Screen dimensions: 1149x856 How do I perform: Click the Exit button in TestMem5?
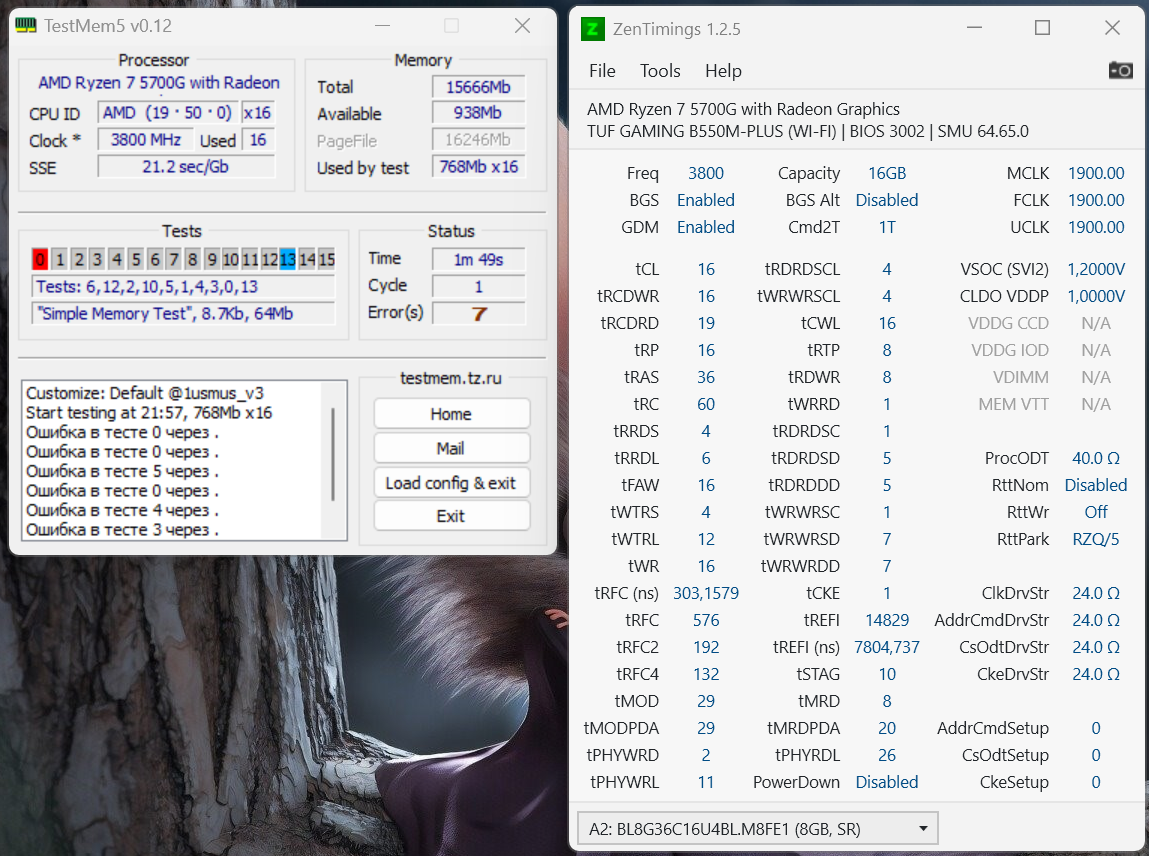point(451,516)
